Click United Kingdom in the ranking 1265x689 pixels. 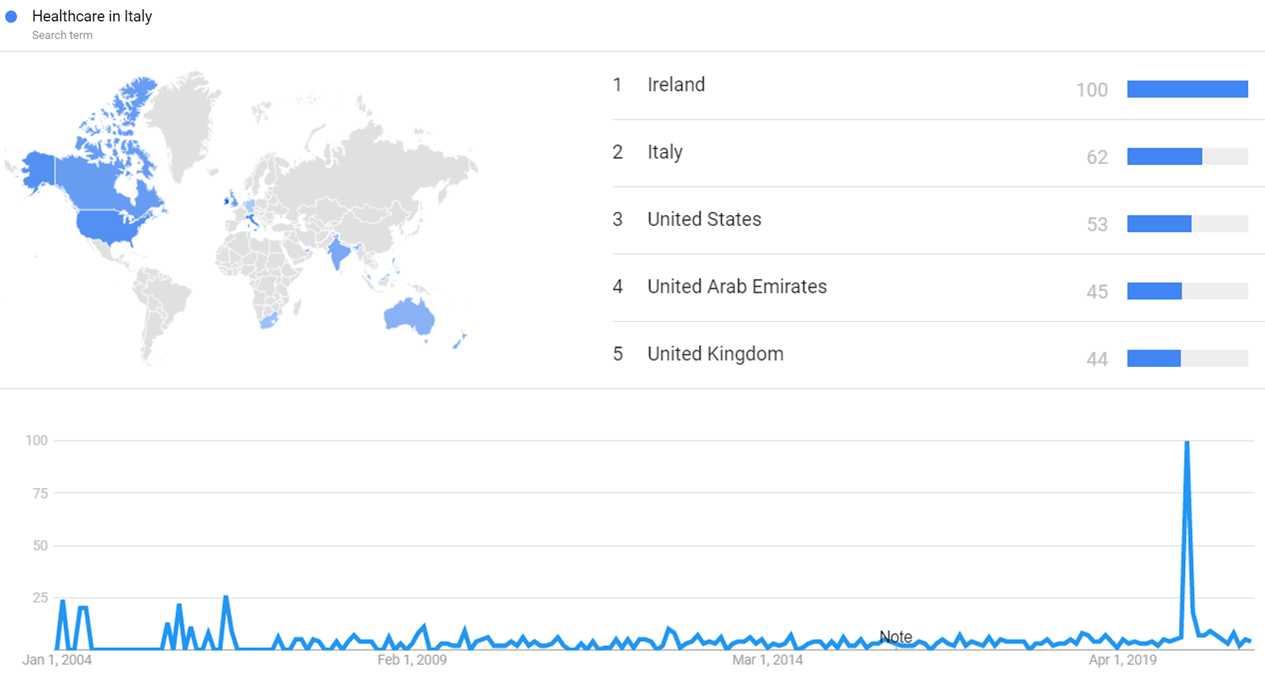pos(715,354)
